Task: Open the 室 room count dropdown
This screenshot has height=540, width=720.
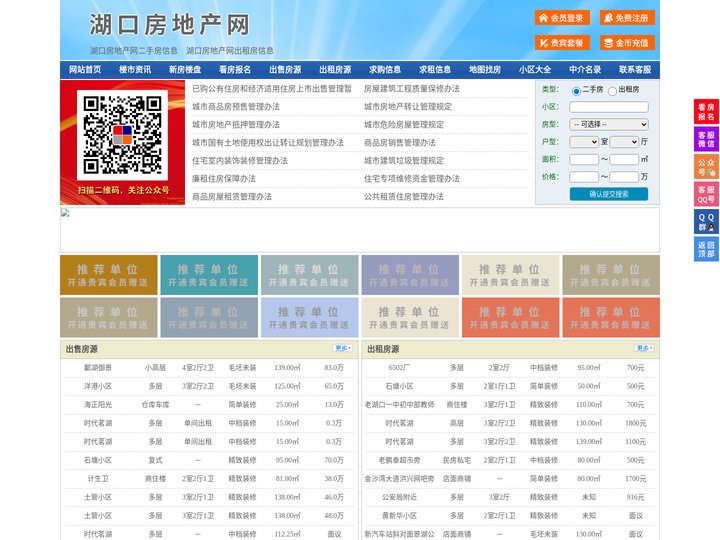Action: pos(584,142)
